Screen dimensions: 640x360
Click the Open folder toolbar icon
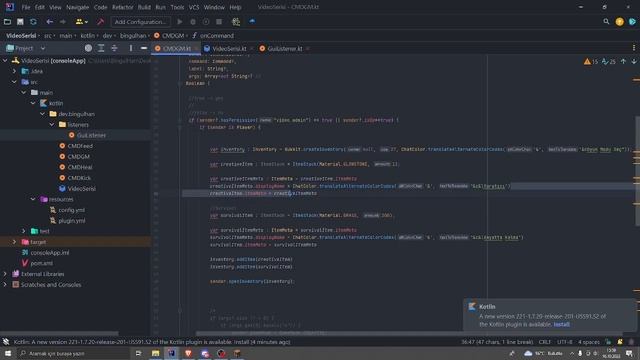click(x=7, y=22)
